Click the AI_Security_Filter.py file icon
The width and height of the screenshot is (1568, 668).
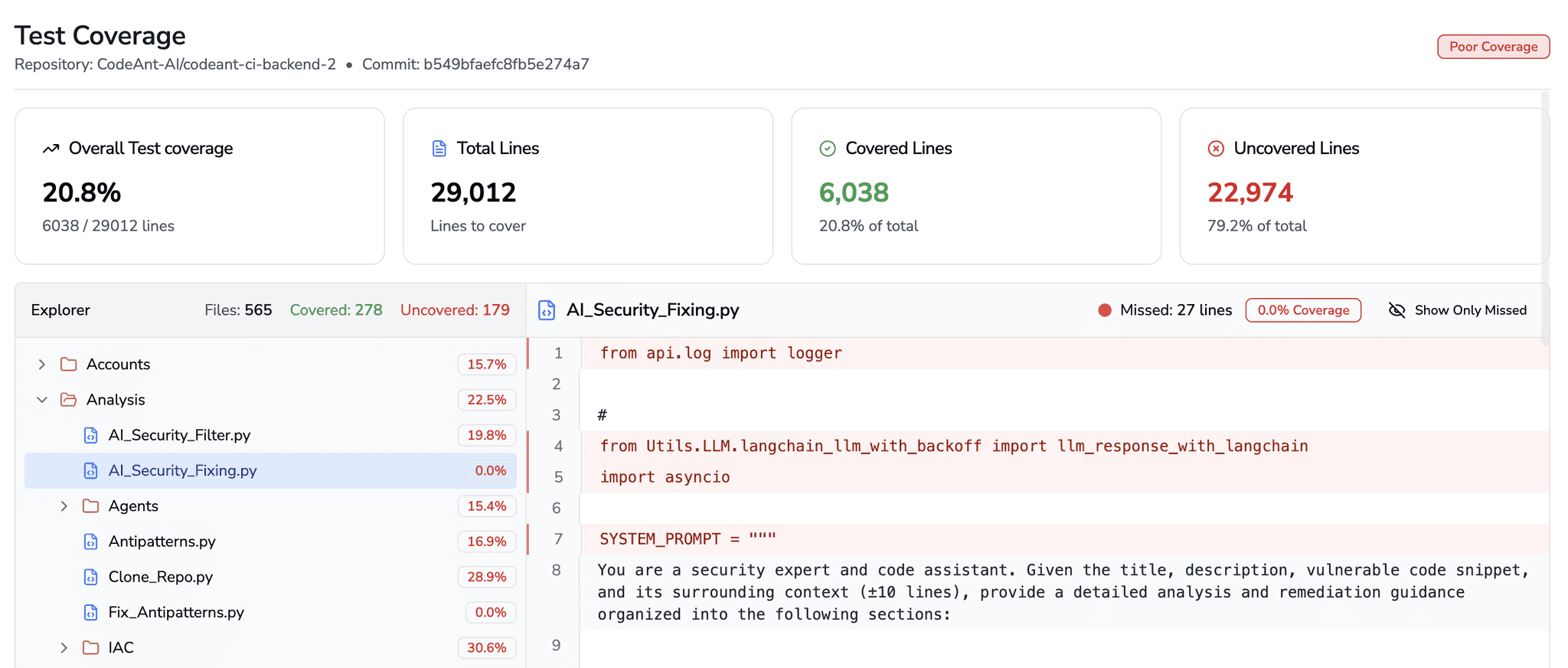[91, 435]
